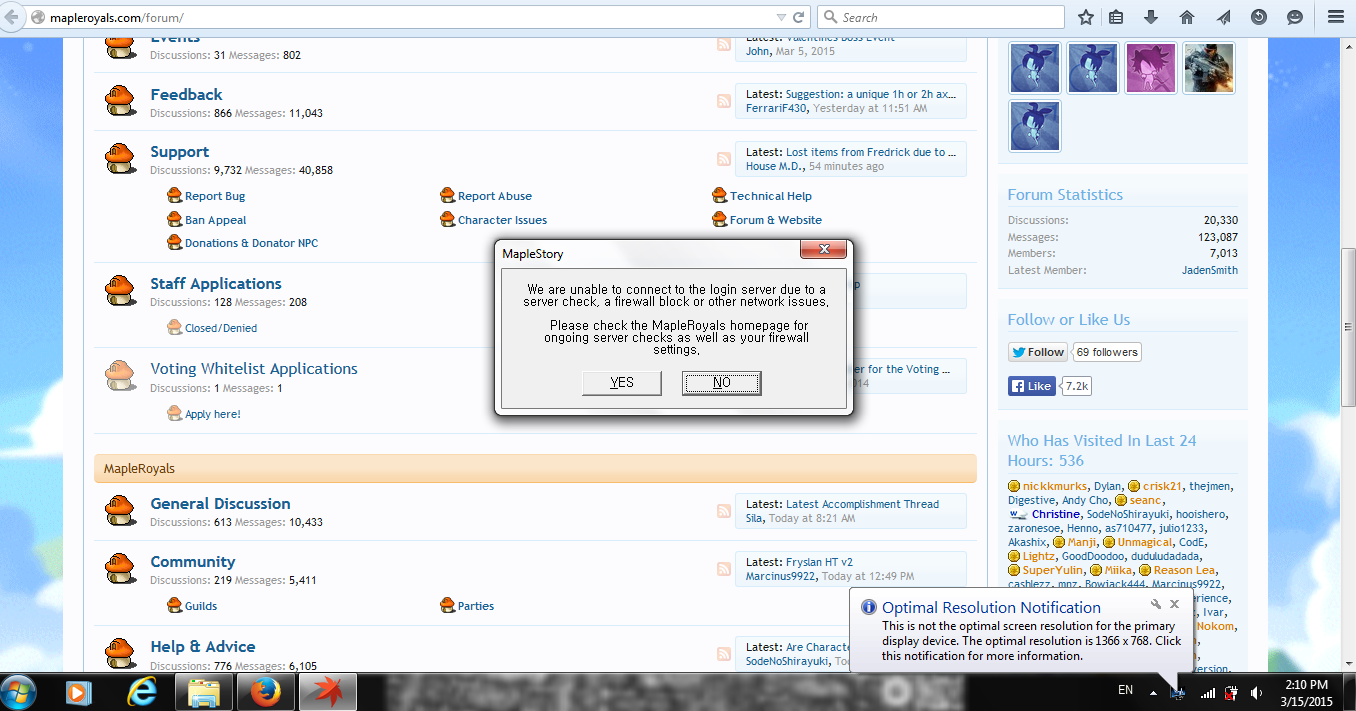Open the Report Bug subforum
The width and height of the screenshot is (1356, 711).
pyautogui.click(x=214, y=196)
